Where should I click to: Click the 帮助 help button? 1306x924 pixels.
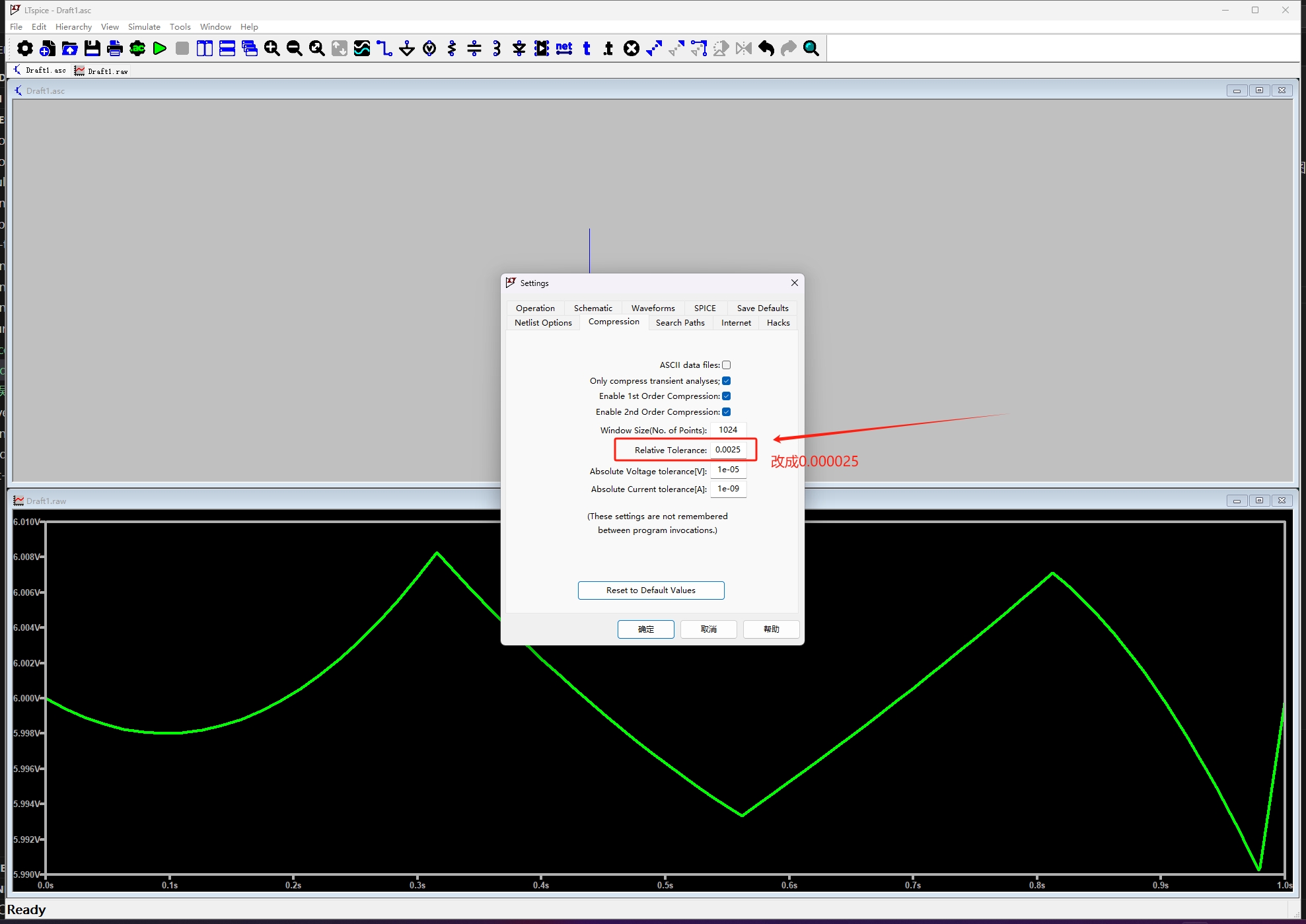[772, 629]
